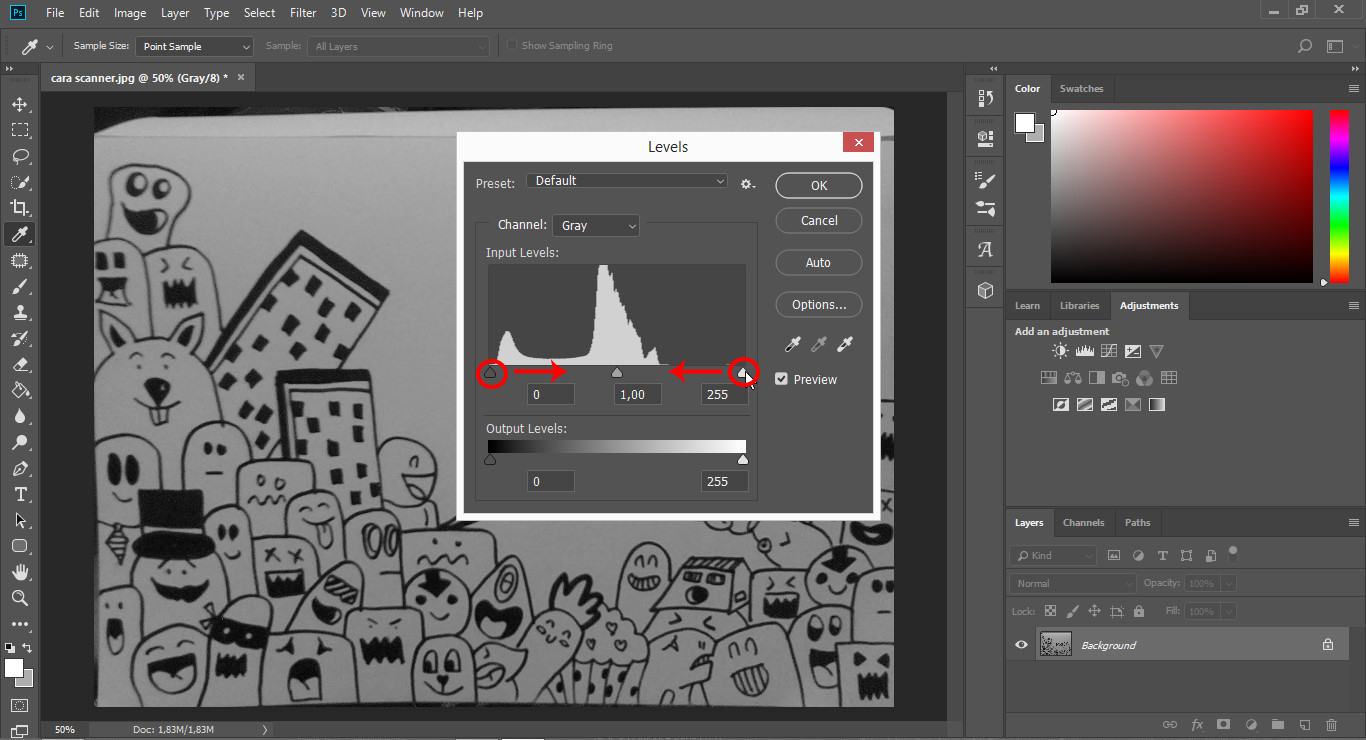
Task: Open the Sample All Layers dropdown
Action: [x=399, y=46]
